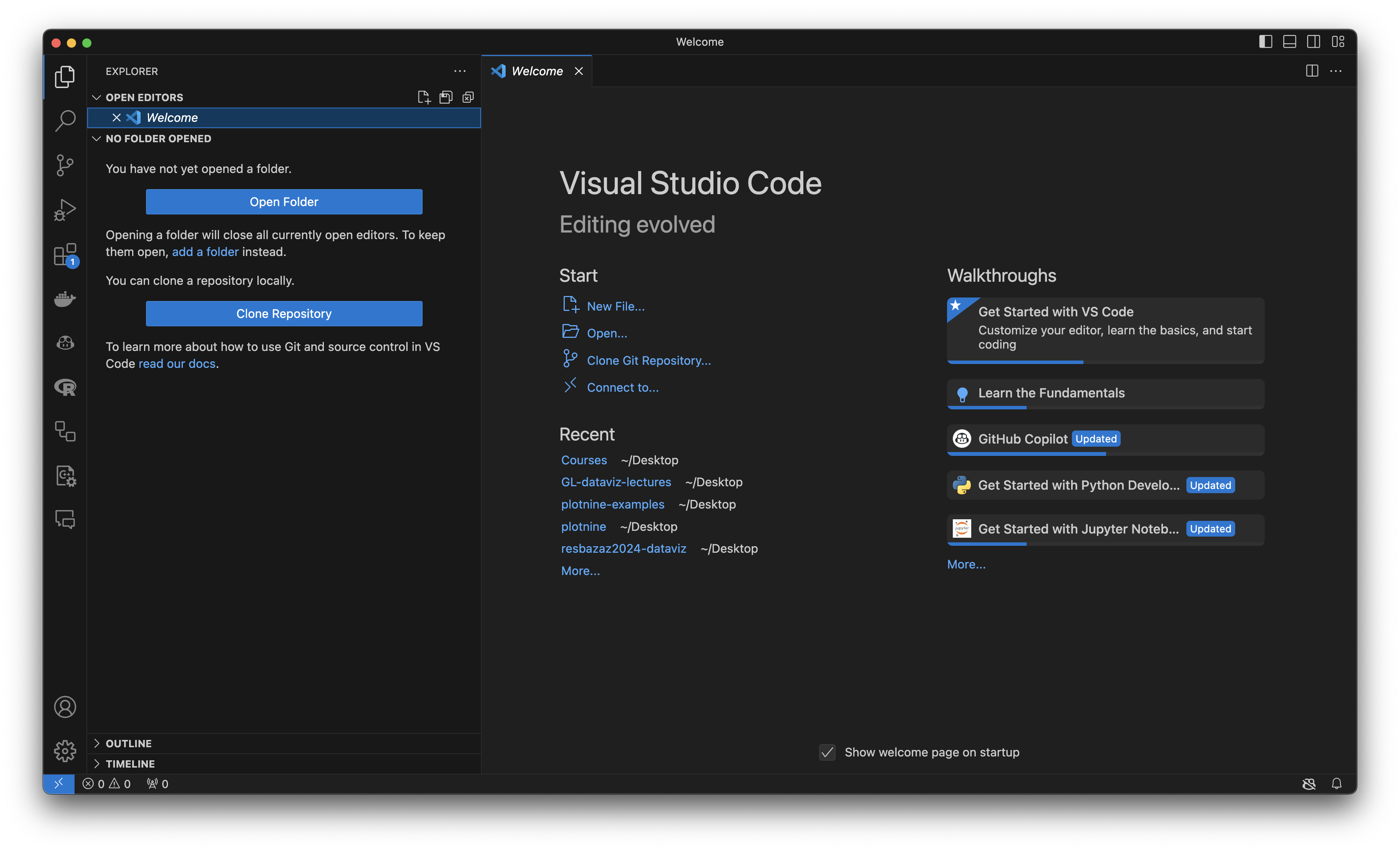Screen dimensions: 1400x851
Task: Open GitHub Copilot walkthrough
Action: coord(1105,439)
